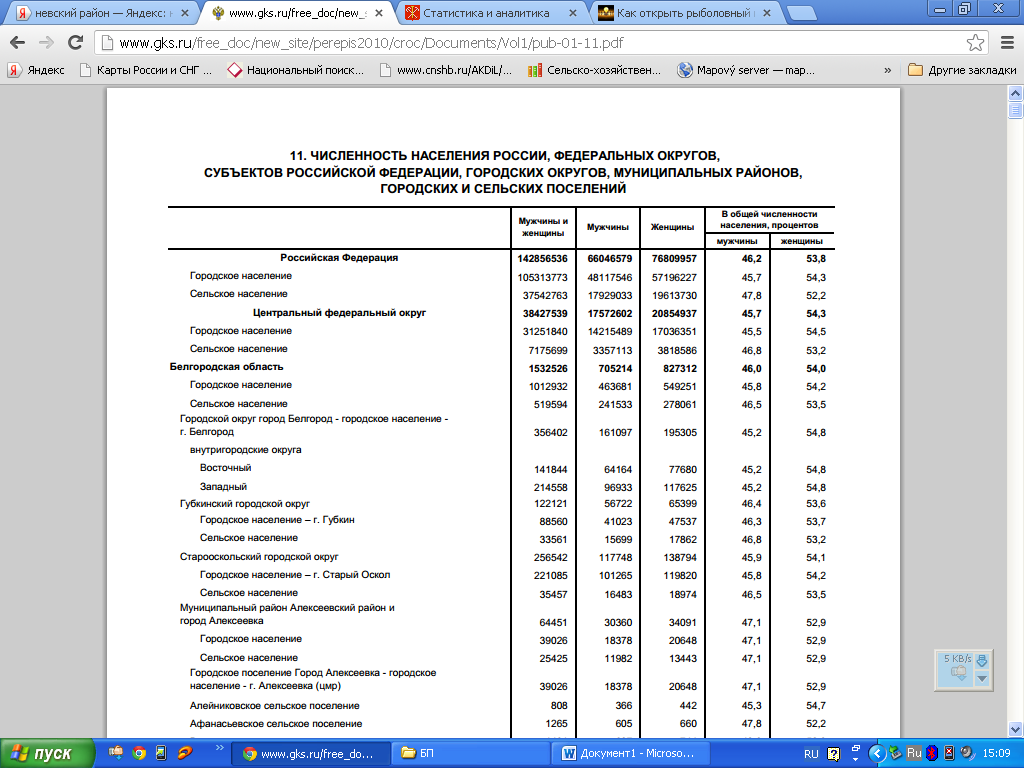The image size is (1024, 768).
Task: Click 'Российская Федерация' row label
Action: (x=339, y=258)
